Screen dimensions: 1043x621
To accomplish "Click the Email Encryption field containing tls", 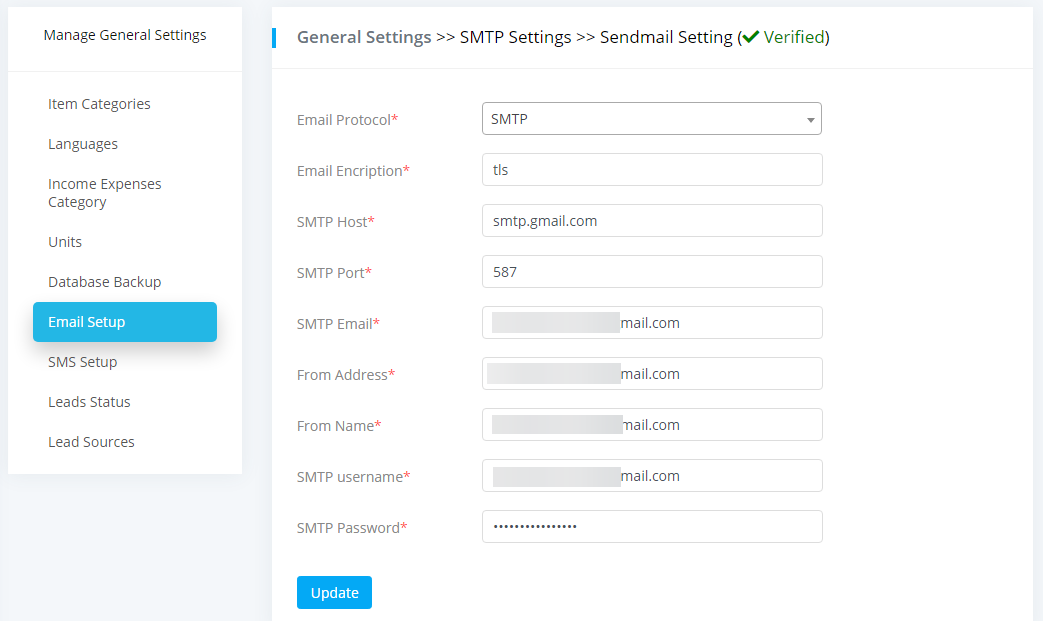I will coord(652,170).
